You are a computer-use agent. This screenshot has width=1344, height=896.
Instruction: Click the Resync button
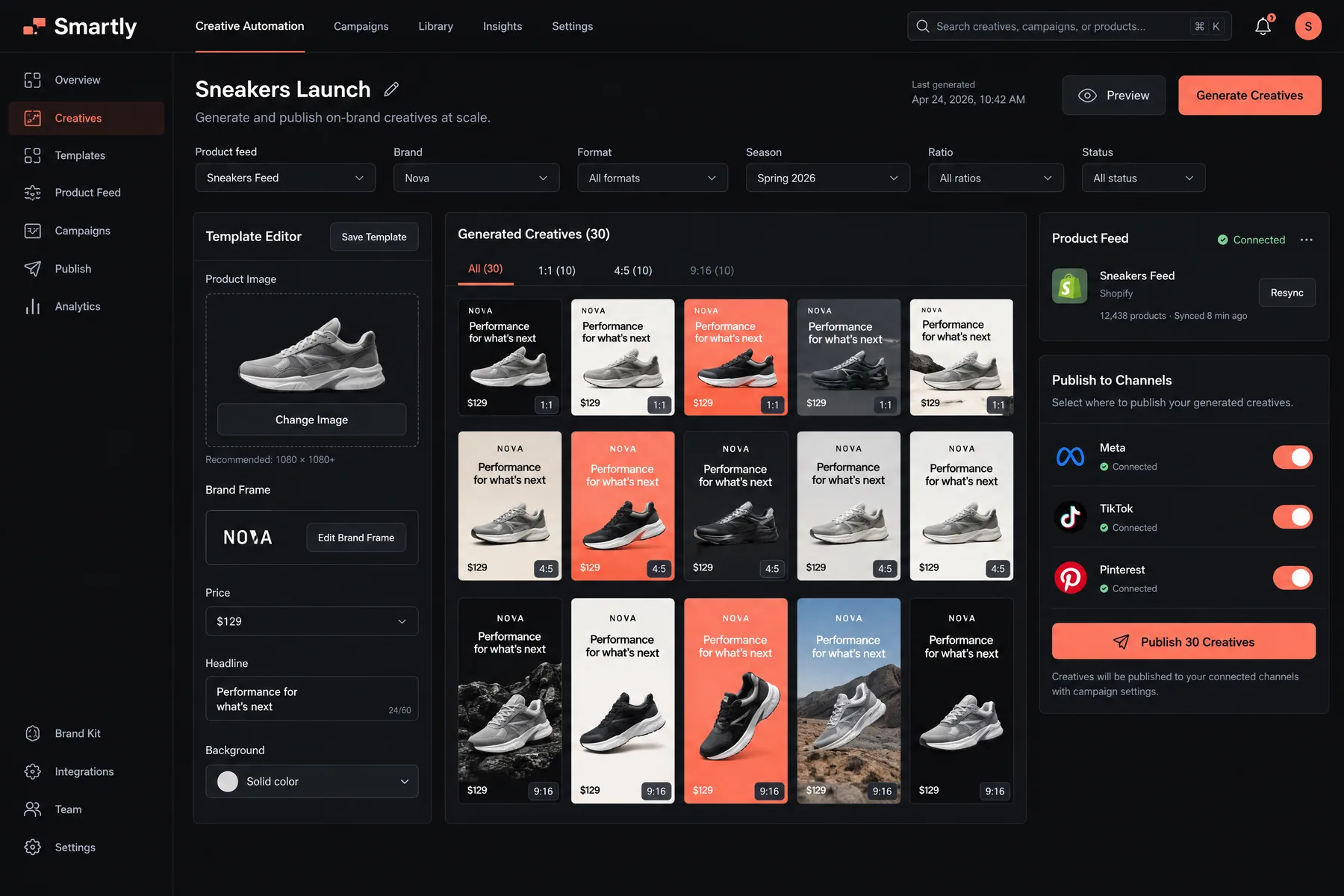coord(1287,293)
